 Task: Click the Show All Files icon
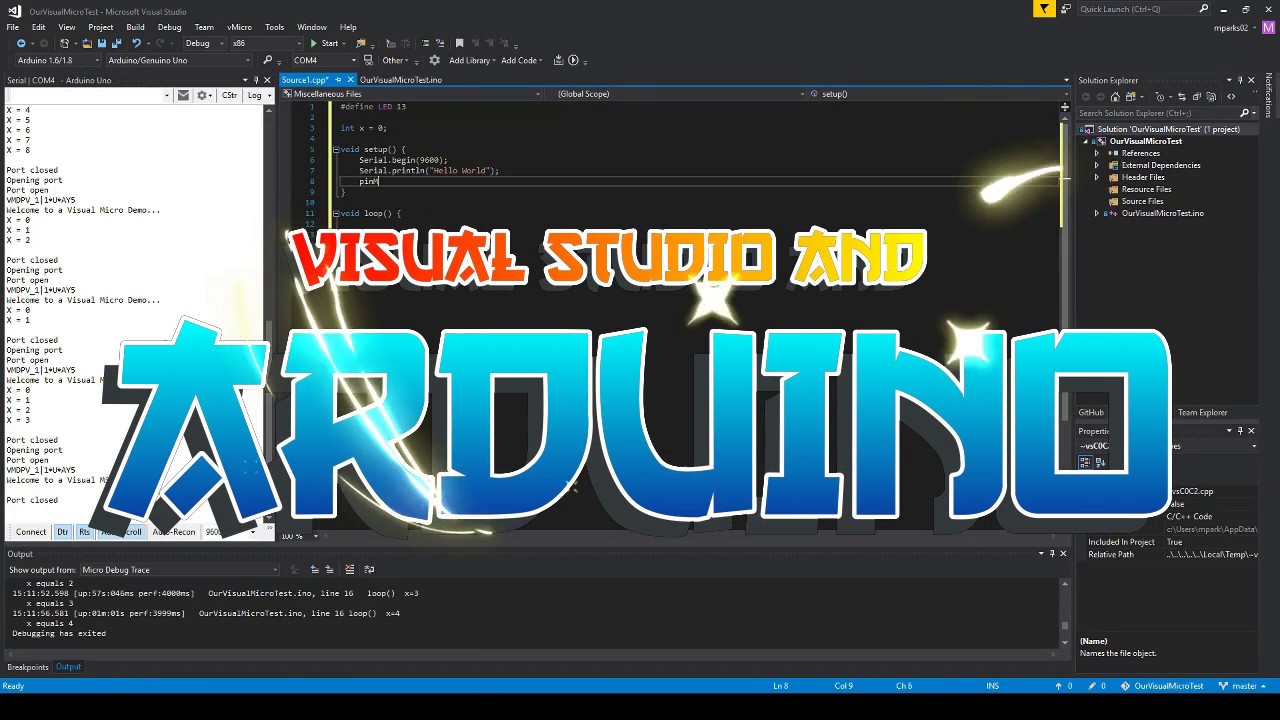click(x=1211, y=97)
